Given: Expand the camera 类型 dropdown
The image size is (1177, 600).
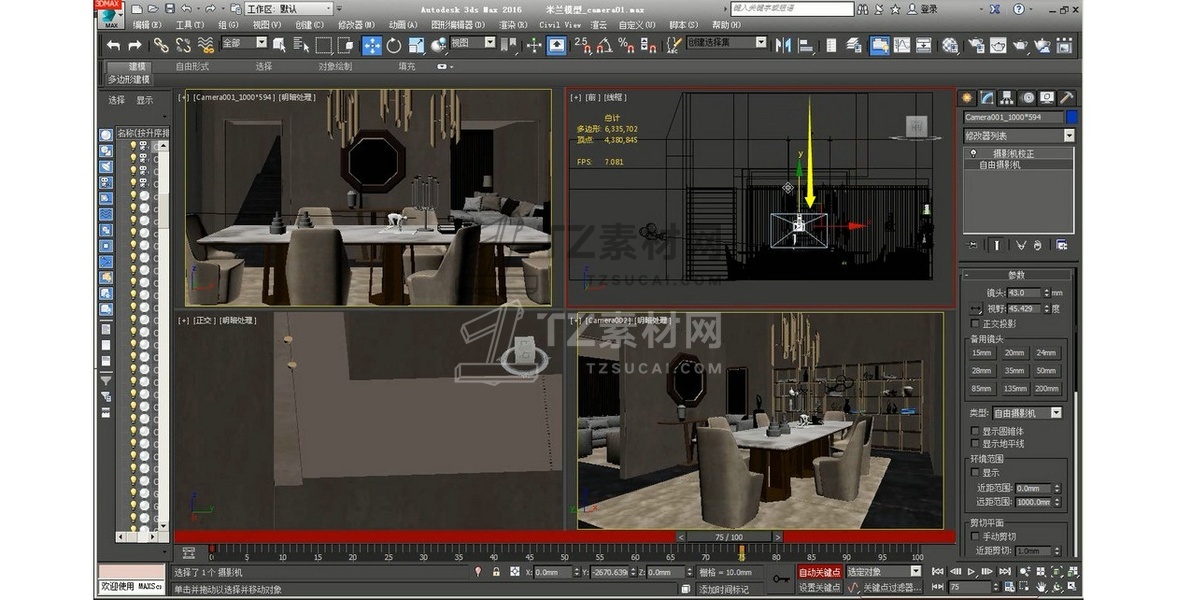Looking at the screenshot, I should (x=1026, y=412).
